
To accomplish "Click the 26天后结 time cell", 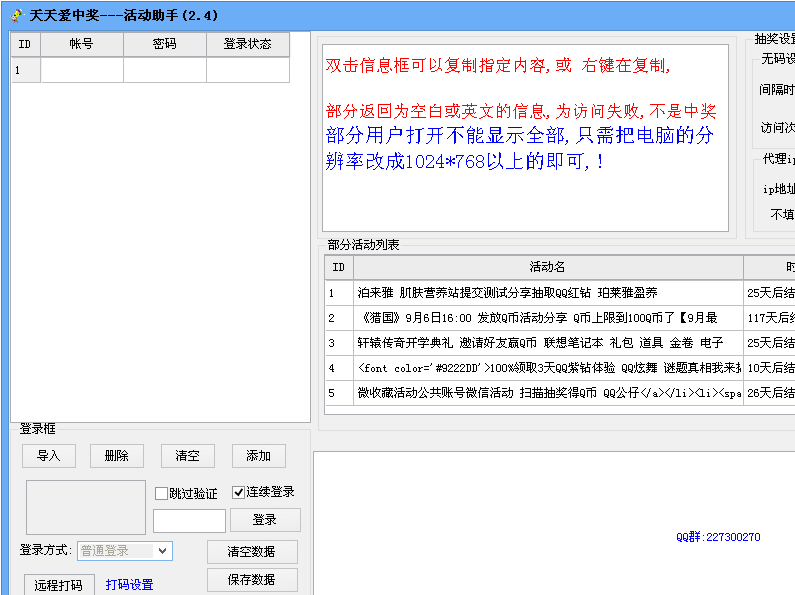I will (x=770, y=393).
